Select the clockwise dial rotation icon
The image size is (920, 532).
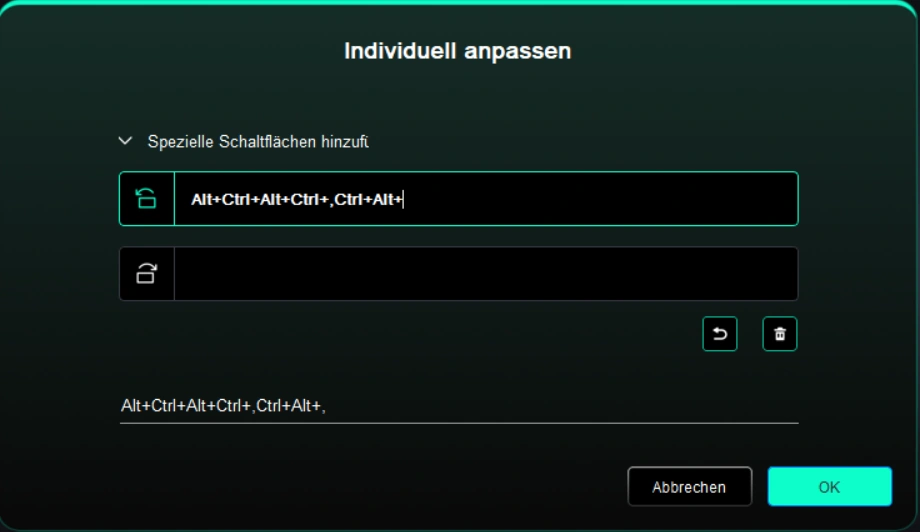pyautogui.click(x=146, y=273)
